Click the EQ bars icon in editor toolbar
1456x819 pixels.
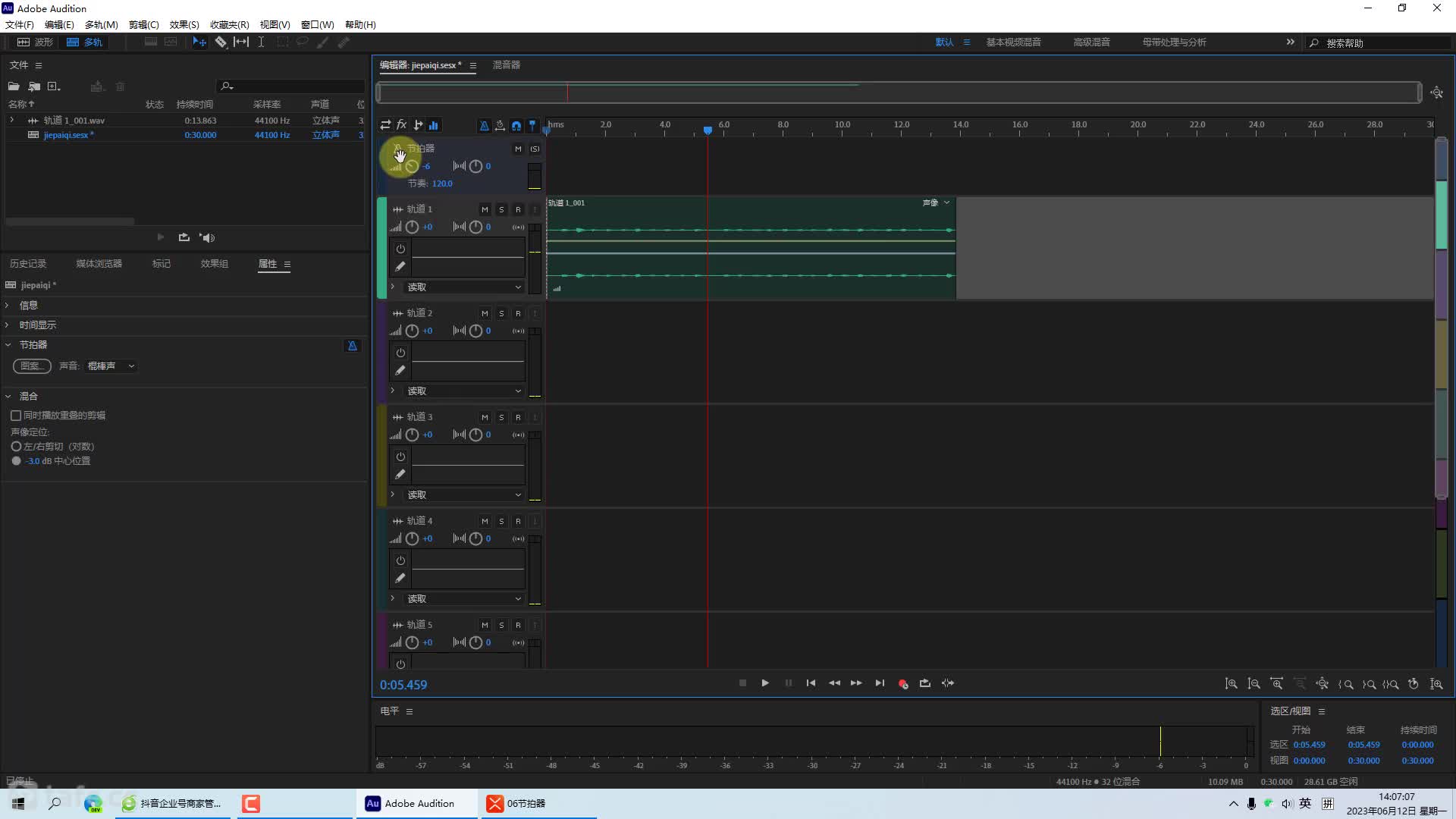coord(434,125)
